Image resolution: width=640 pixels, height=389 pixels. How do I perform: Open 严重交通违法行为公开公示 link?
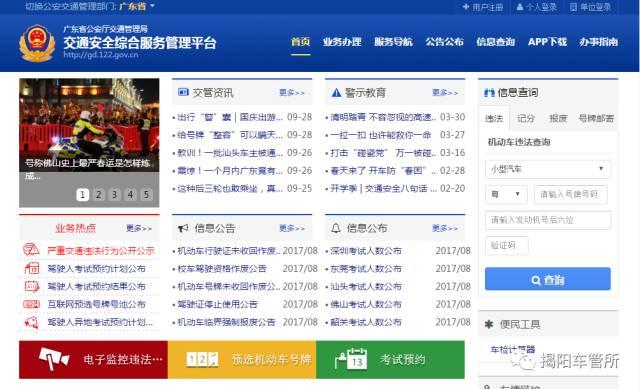(101, 251)
